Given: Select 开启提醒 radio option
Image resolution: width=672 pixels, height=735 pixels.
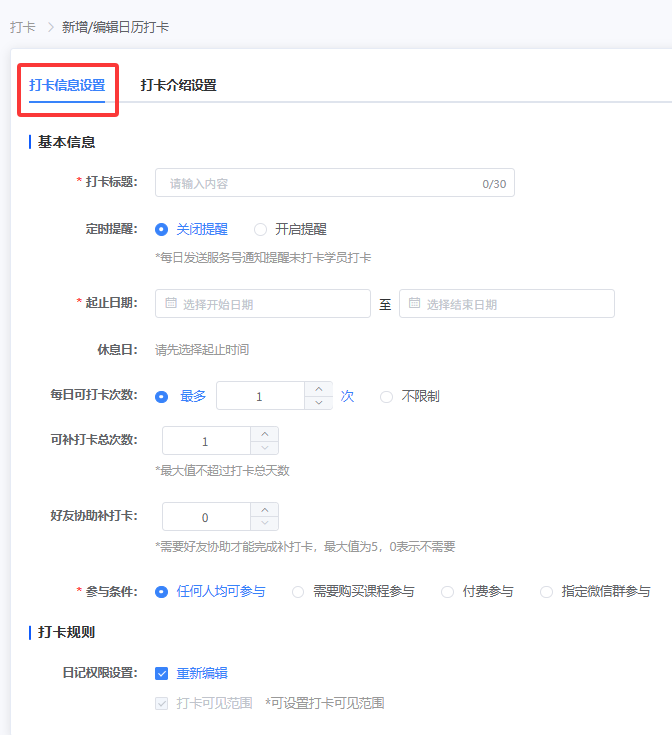Looking at the screenshot, I should (x=261, y=229).
